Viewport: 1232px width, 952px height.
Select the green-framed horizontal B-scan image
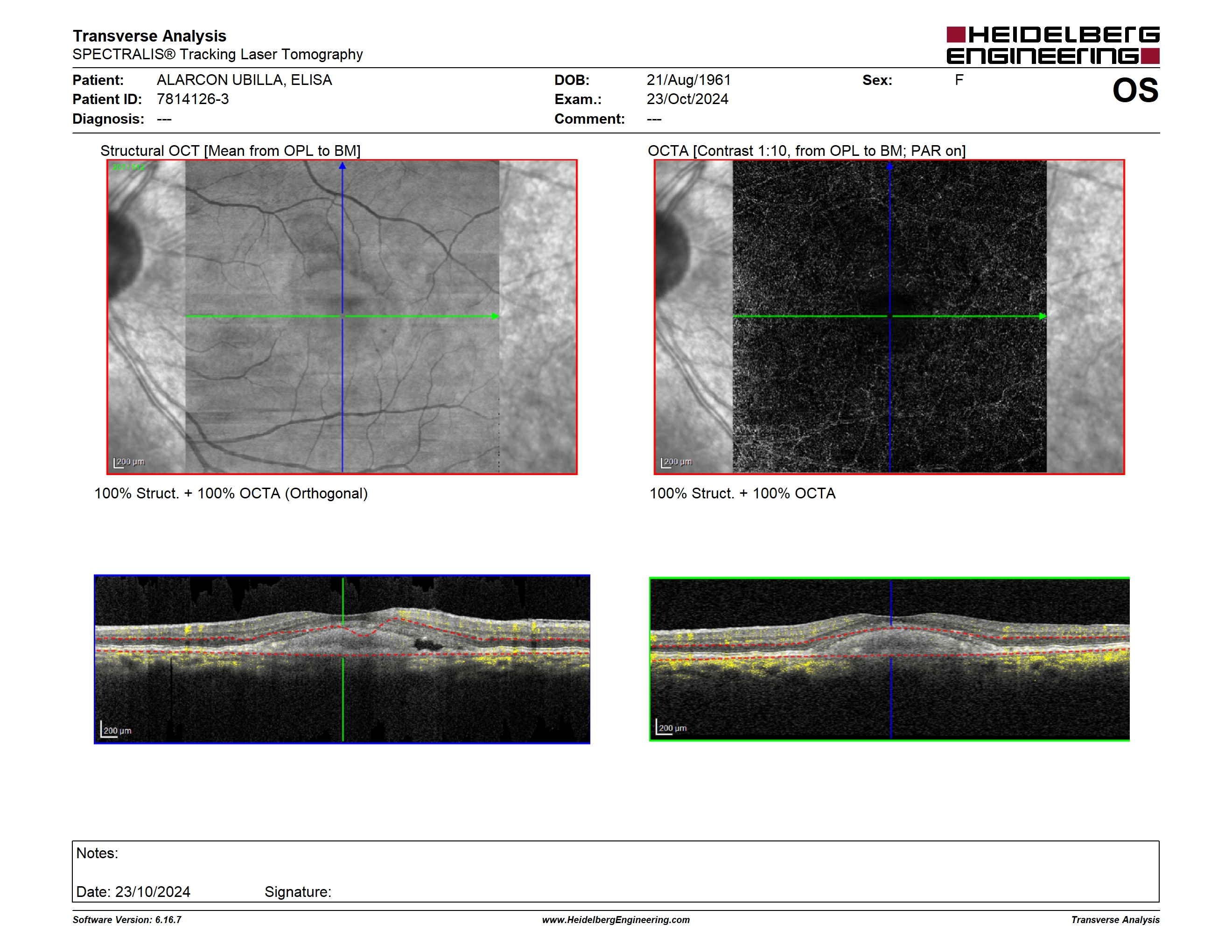click(889, 659)
